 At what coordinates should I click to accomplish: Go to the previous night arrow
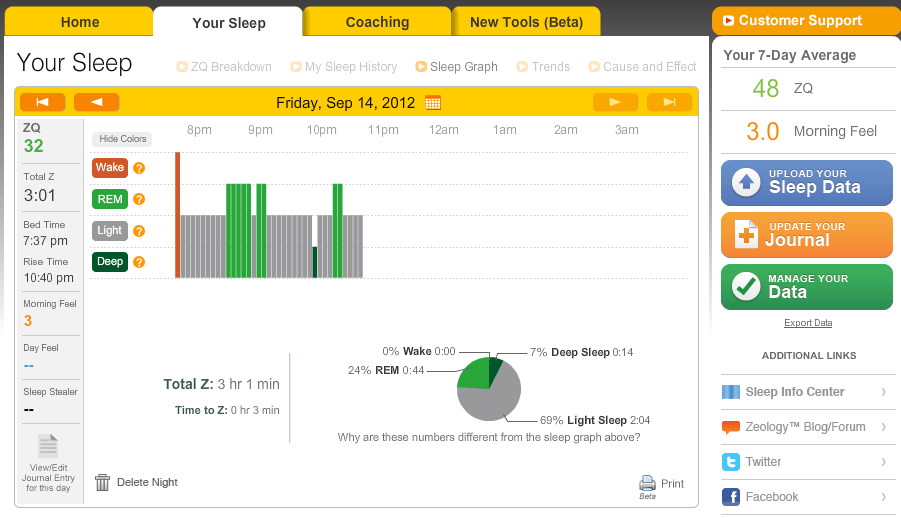pyautogui.click(x=97, y=102)
